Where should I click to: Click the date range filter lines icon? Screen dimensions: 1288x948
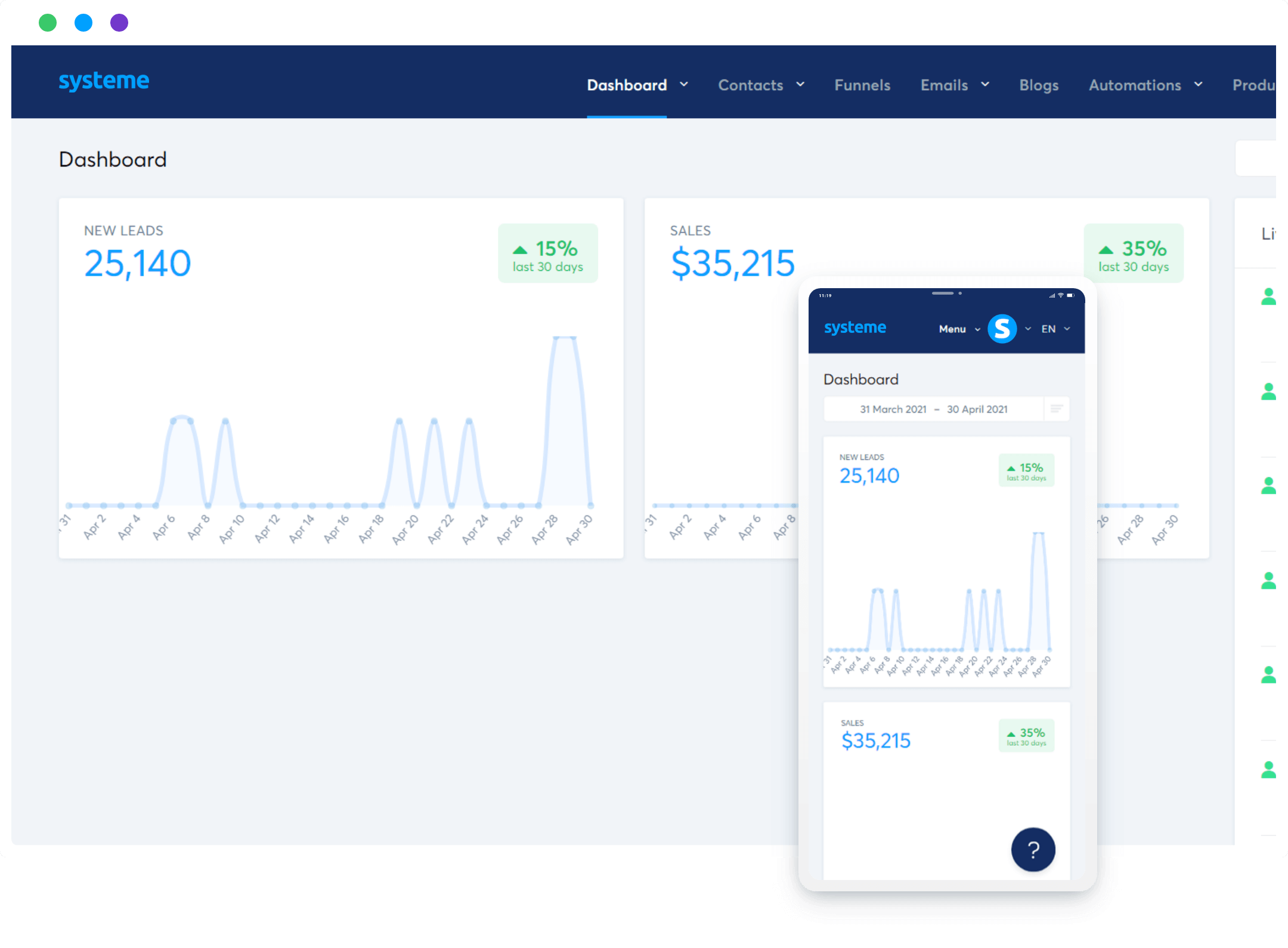[1057, 409]
